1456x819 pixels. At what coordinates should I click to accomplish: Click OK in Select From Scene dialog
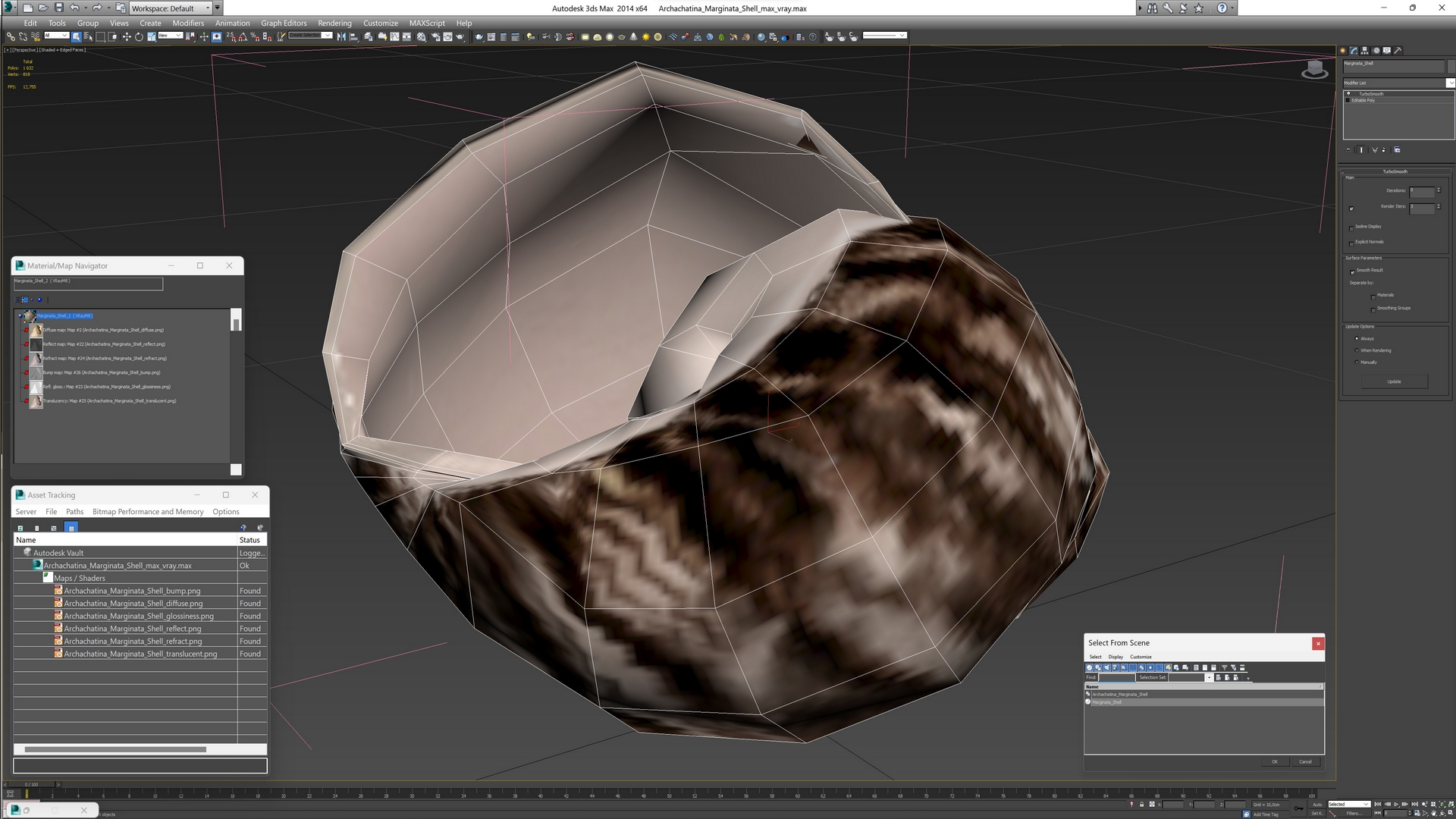click(1275, 762)
